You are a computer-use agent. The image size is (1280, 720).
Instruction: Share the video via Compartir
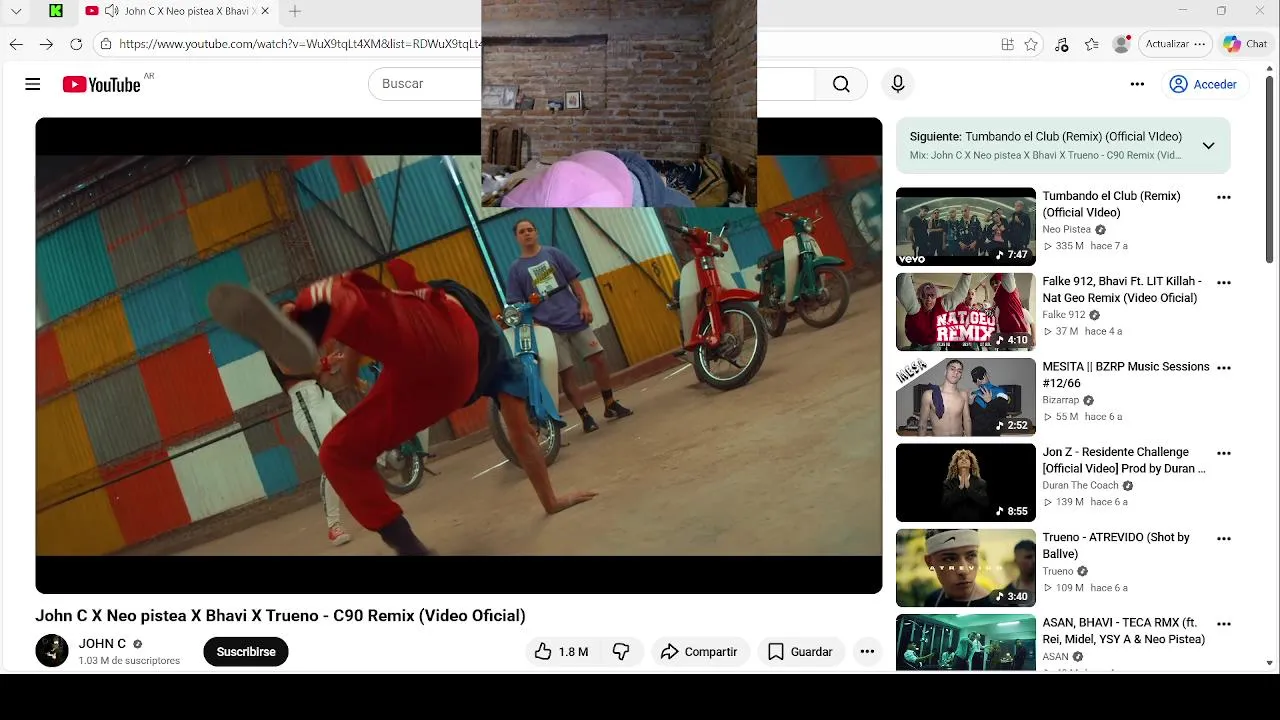click(x=699, y=652)
